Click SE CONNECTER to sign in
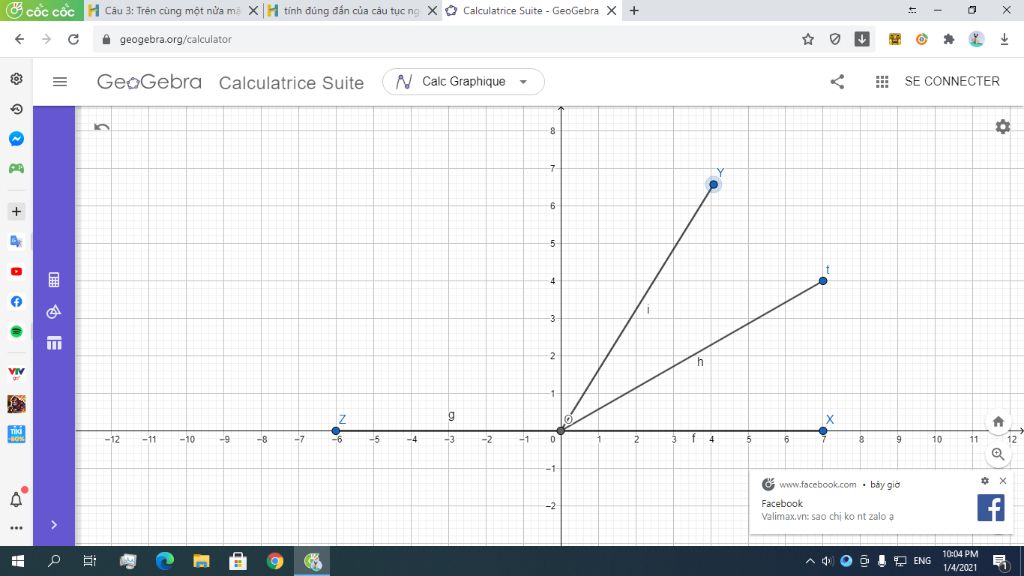The image size is (1024, 576). [952, 82]
